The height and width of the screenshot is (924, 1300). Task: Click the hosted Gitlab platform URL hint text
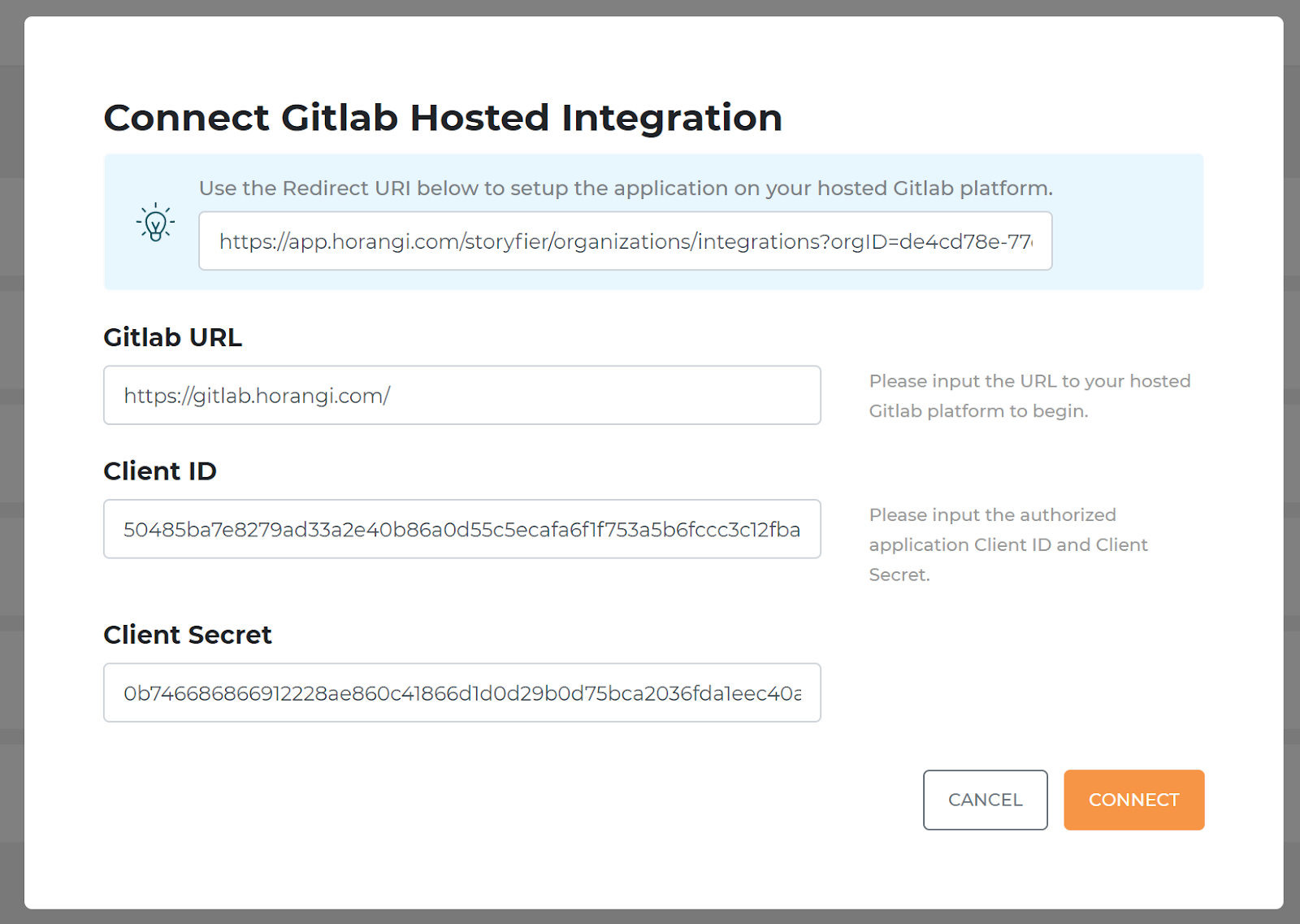1029,396
